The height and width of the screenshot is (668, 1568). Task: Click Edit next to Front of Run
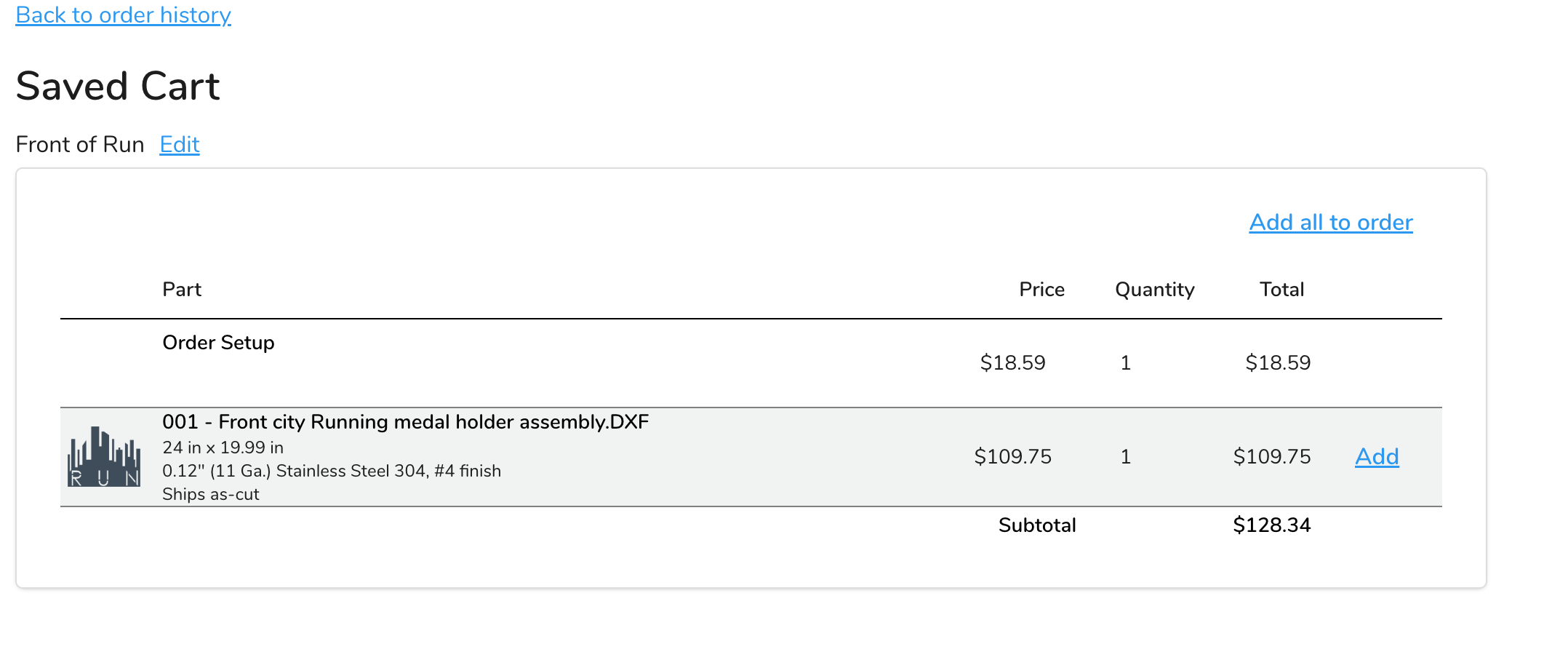click(x=180, y=144)
